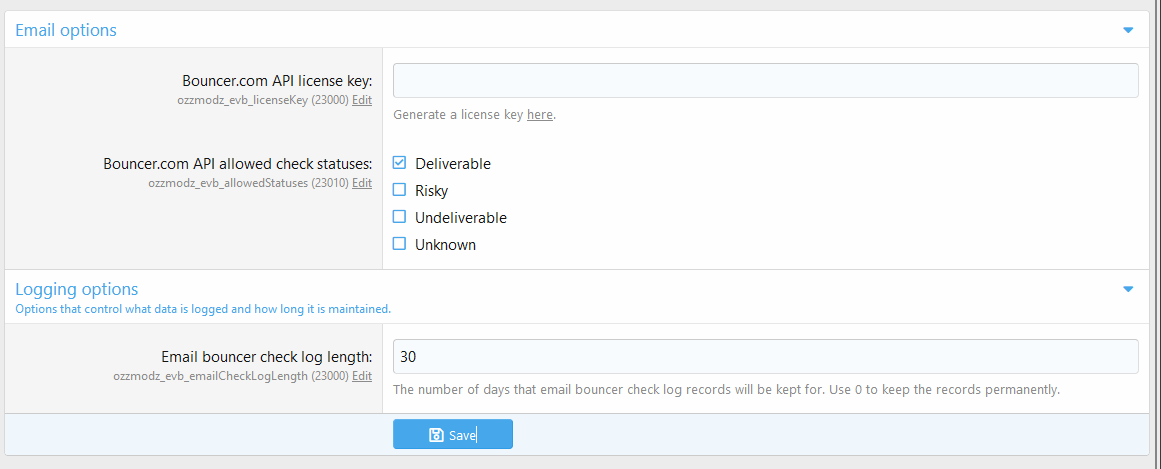Viewport: 1161px width, 469px height.
Task: Click the Logging options description subtitle
Action: coord(203,309)
